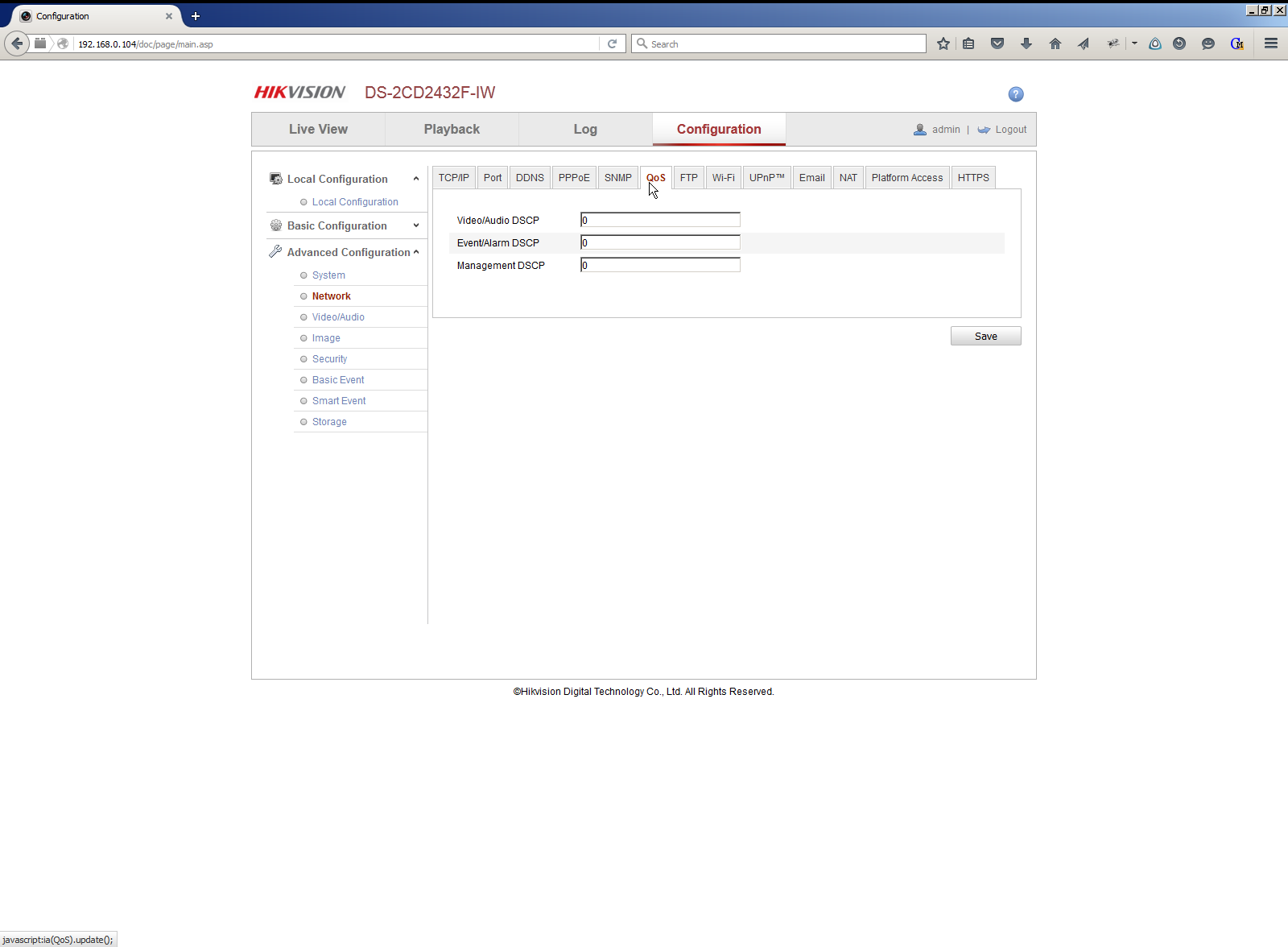Save page to Pocket icon
Viewport: 1288px width, 947px height.
(x=997, y=43)
